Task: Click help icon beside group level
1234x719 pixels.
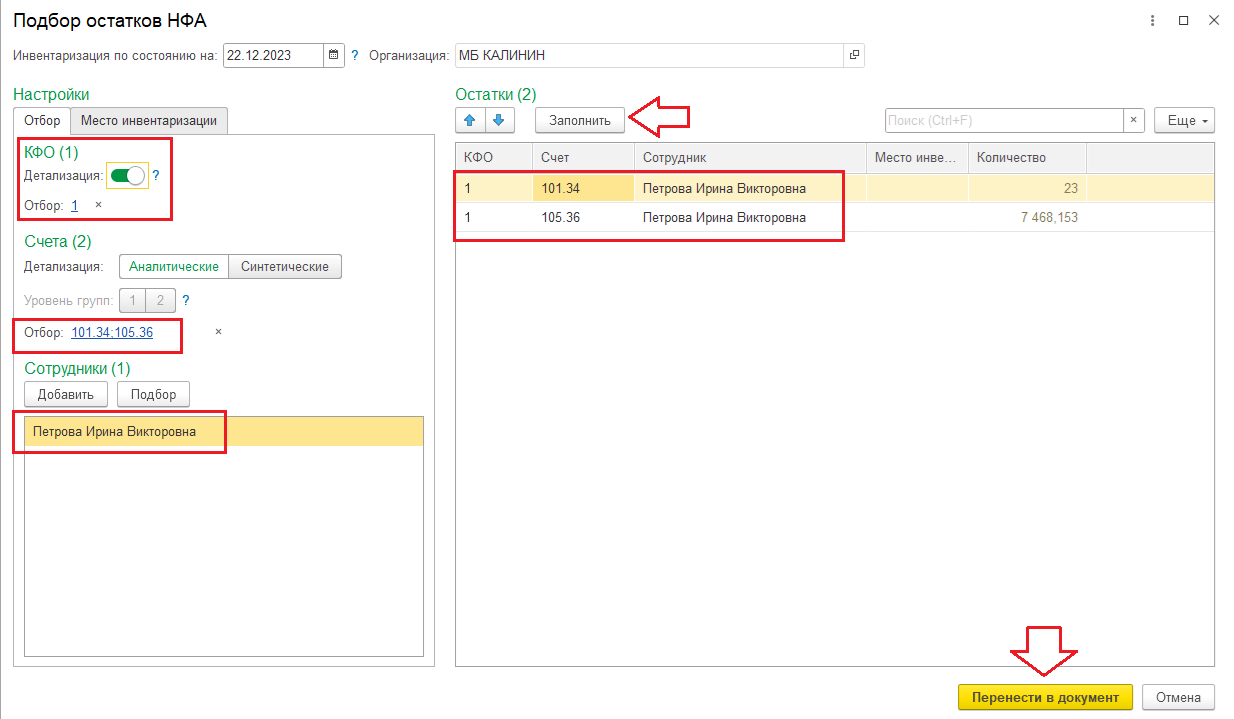Action: point(186,300)
